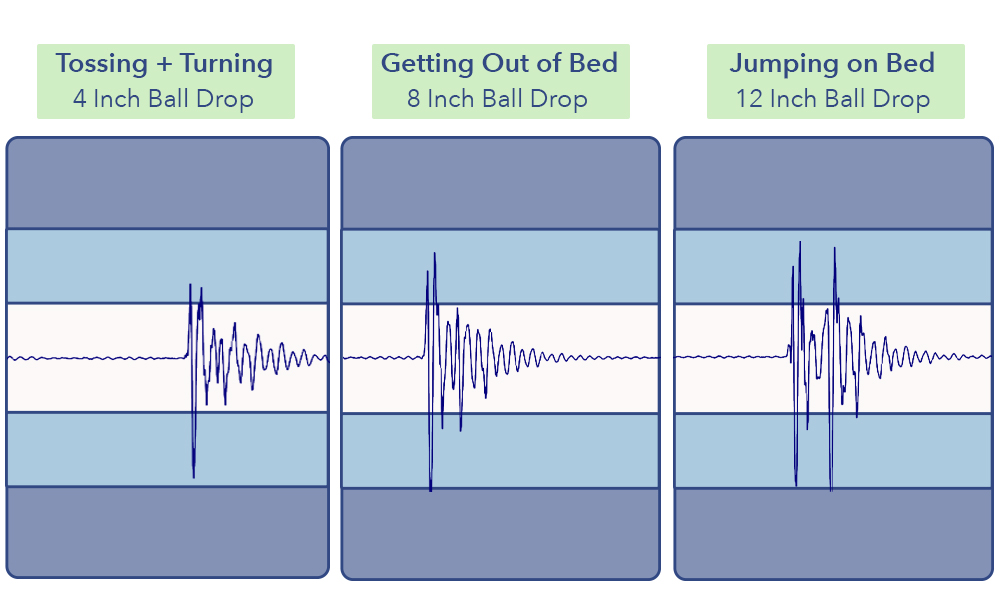Click the top dark band of the Tossing + Turning chart
This screenshot has width=1000, height=607.
coord(167,184)
